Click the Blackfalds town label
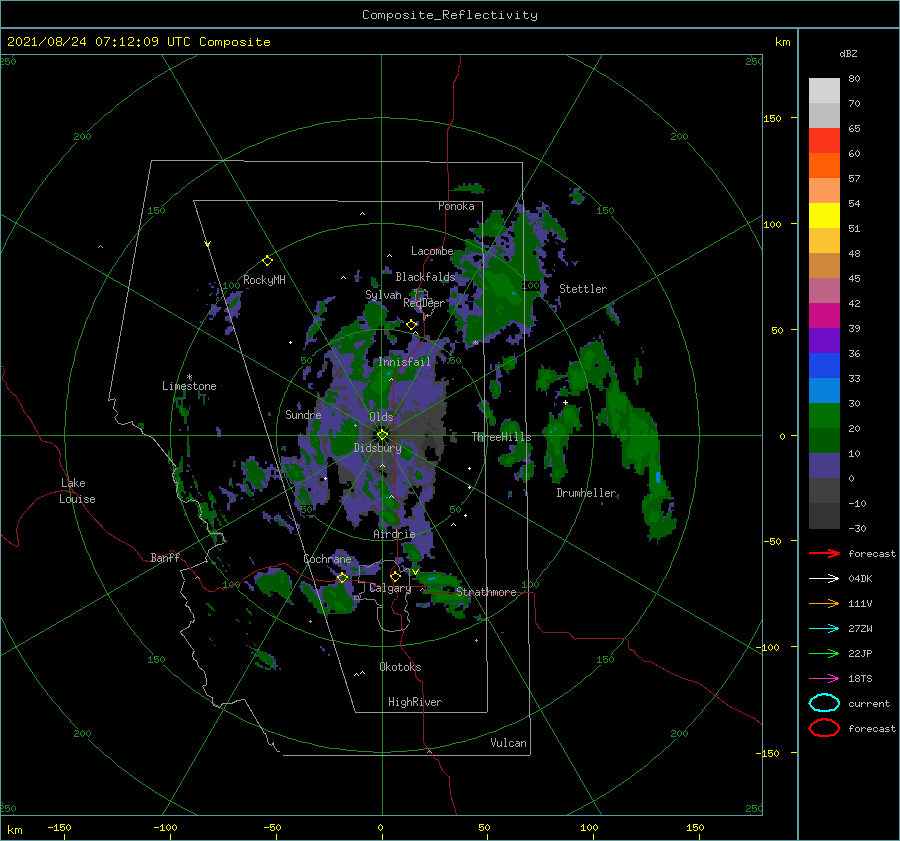This screenshot has width=900, height=841. [425, 277]
